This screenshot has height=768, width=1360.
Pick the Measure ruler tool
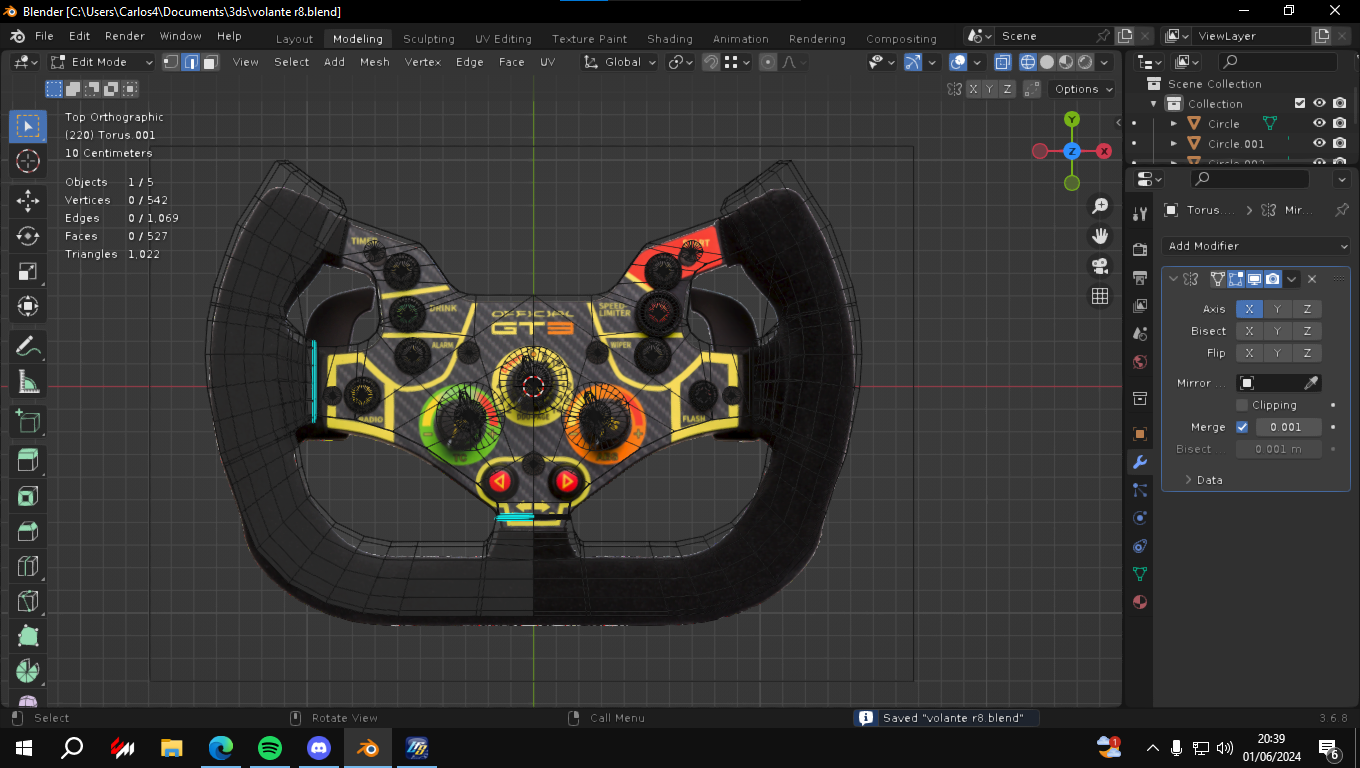coord(28,383)
